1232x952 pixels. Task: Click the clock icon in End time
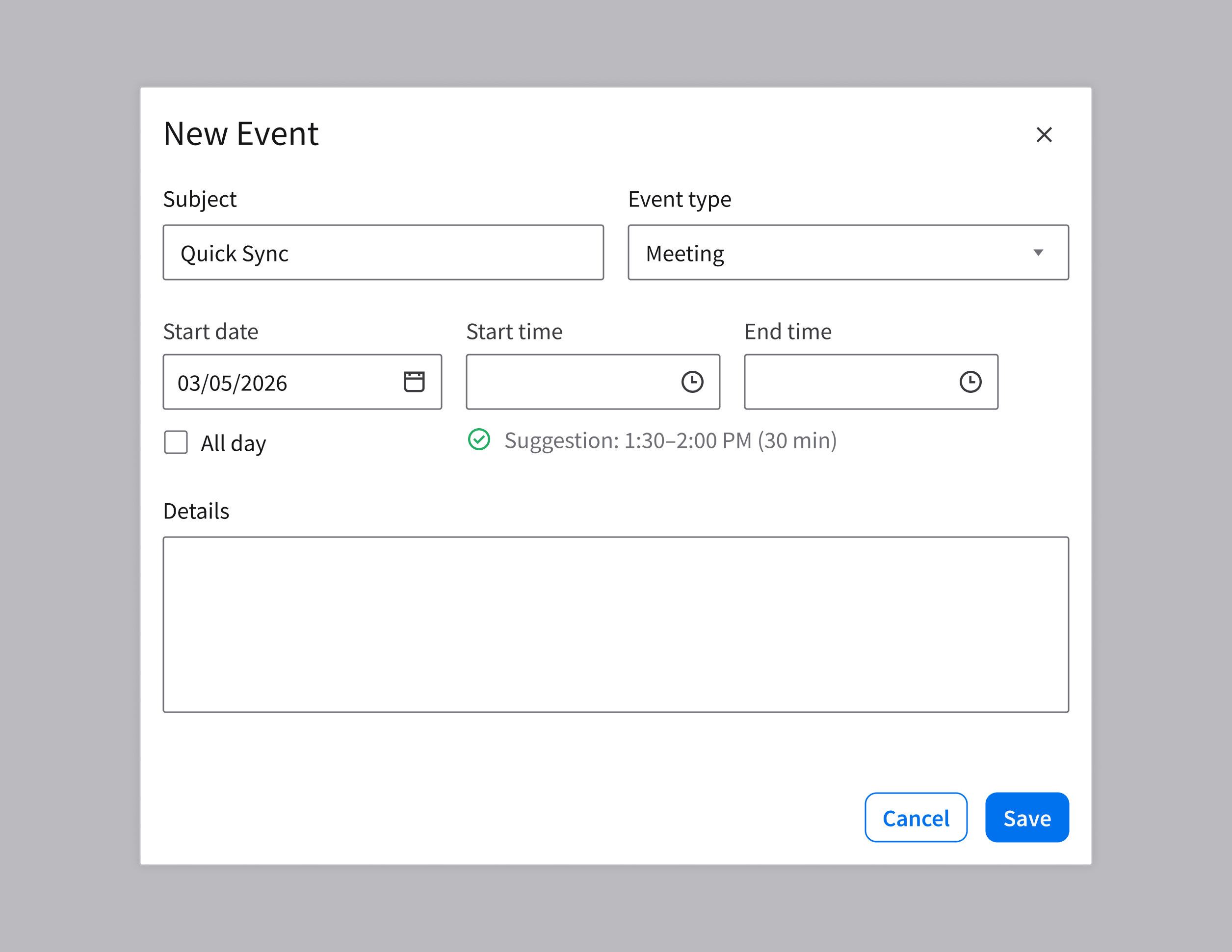[970, 382]
